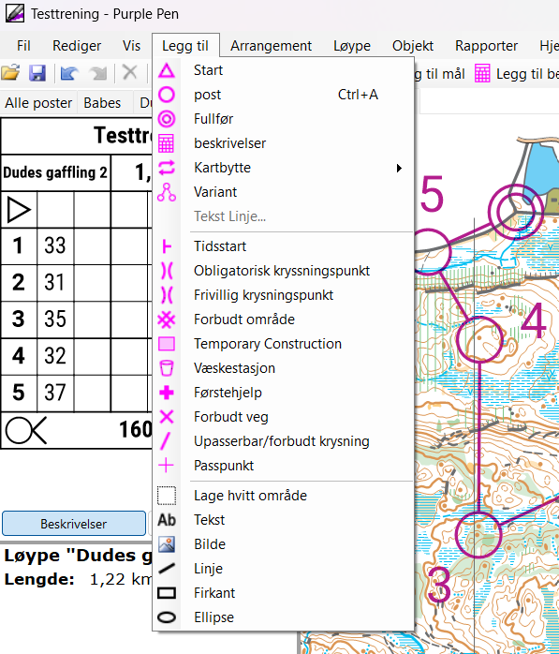Click the Legg til beskrivelser grid toolbar button
The image size is (559, 654).
[518, 74]
